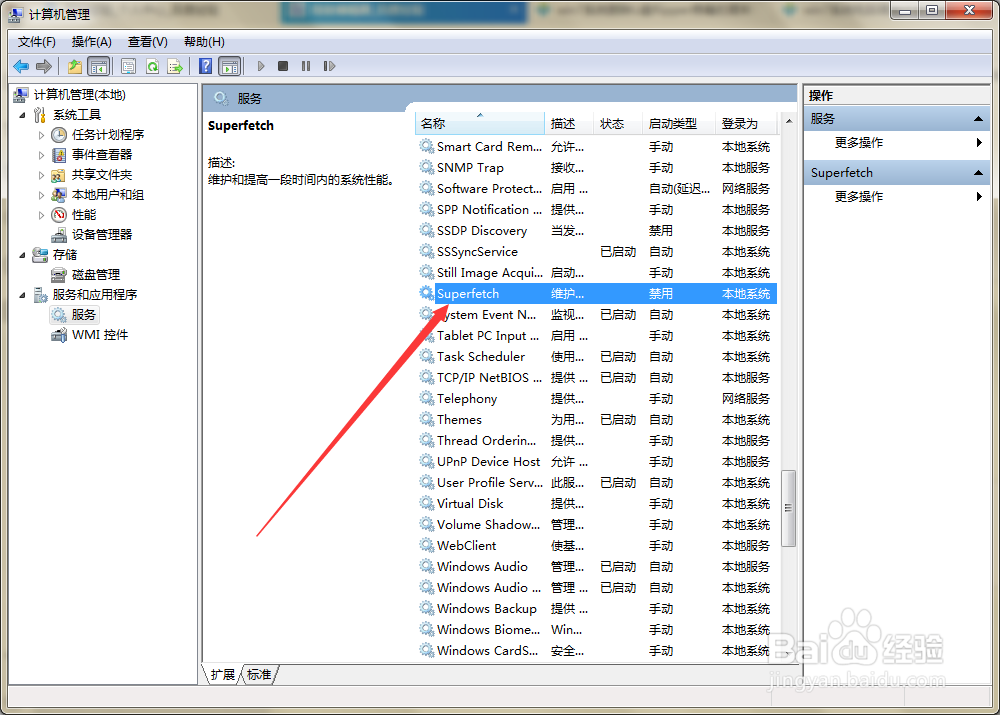Image resolution: width=1000 pixels, height=715 pixels.
Task: Click the scrollbar up arrow in services list
Action: coord(789,121)
